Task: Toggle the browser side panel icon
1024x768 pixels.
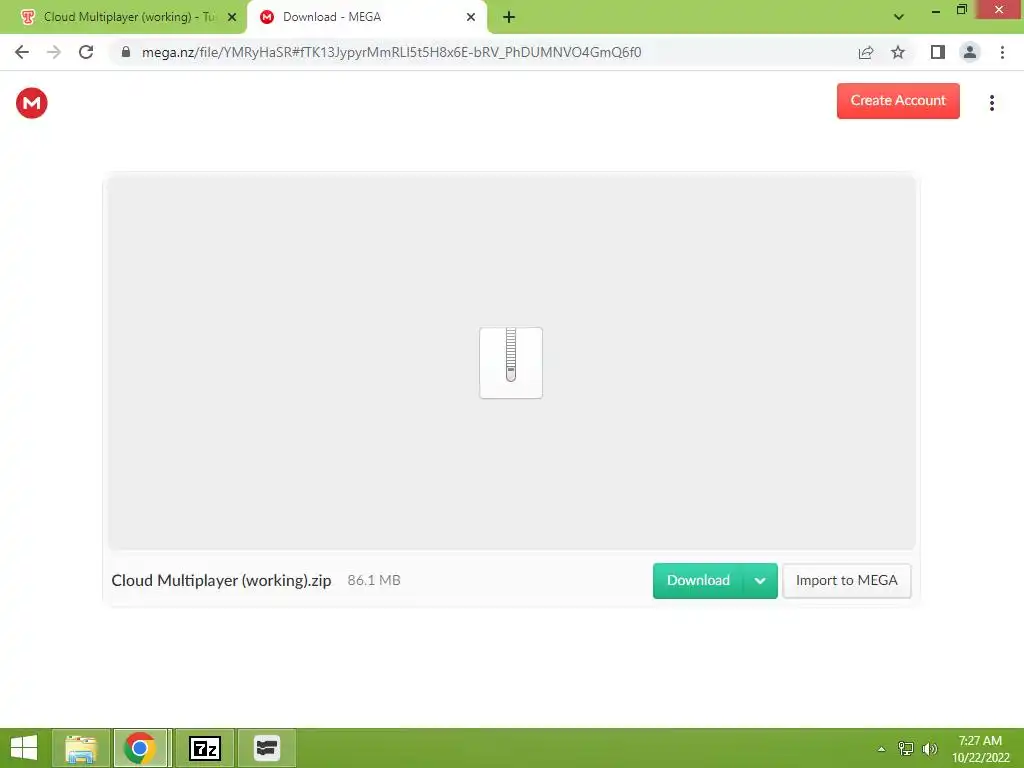Action: (938, 52)
